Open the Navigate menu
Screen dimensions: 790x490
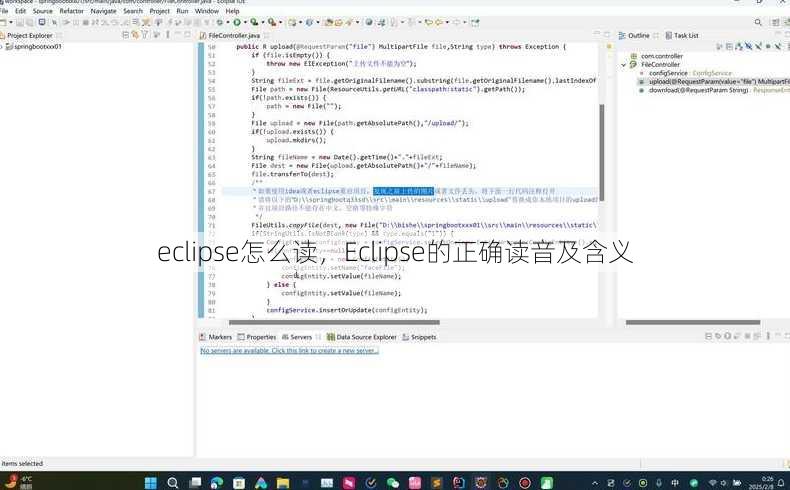pos(104,11)
